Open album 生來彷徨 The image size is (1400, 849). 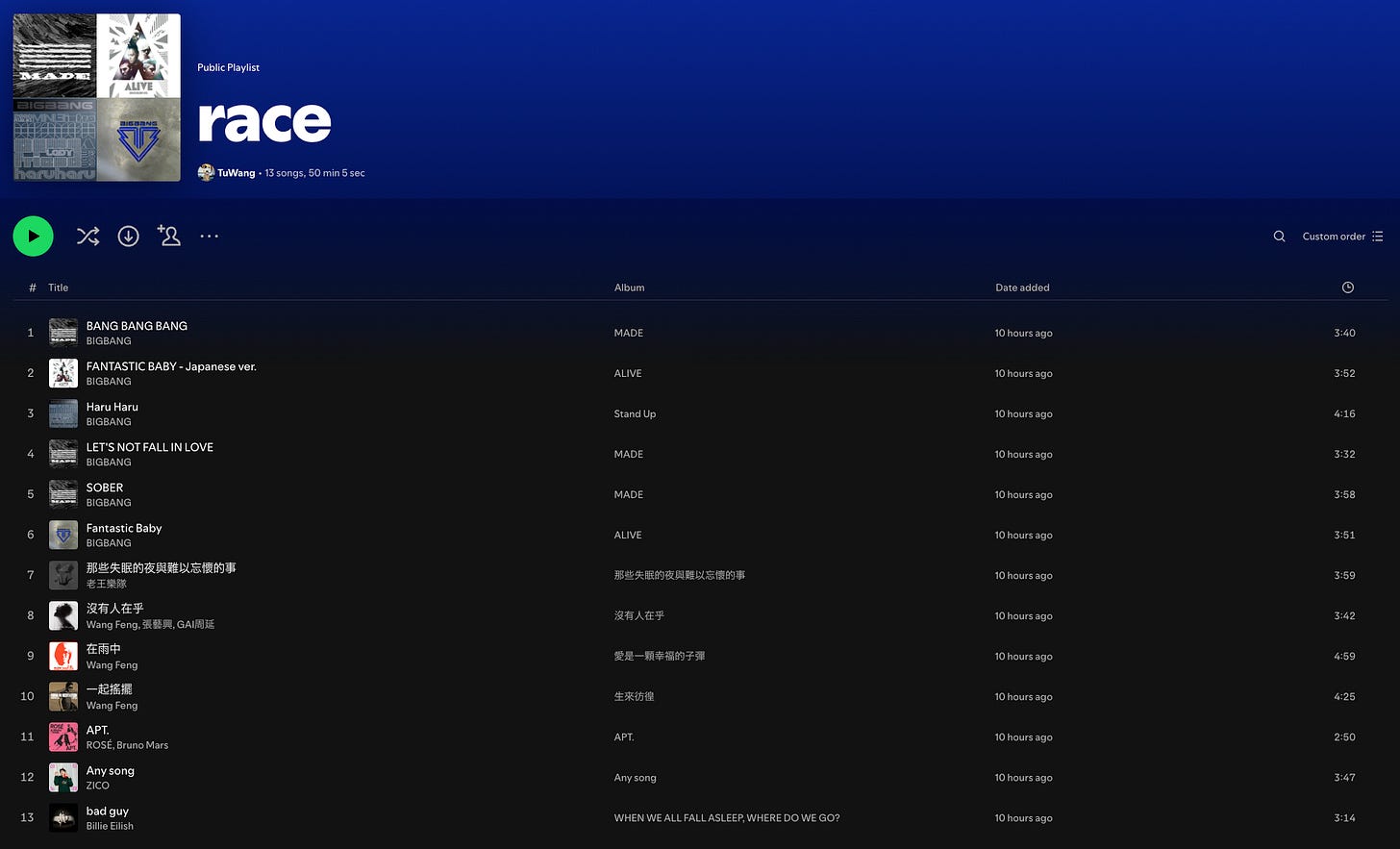[634, 696]
